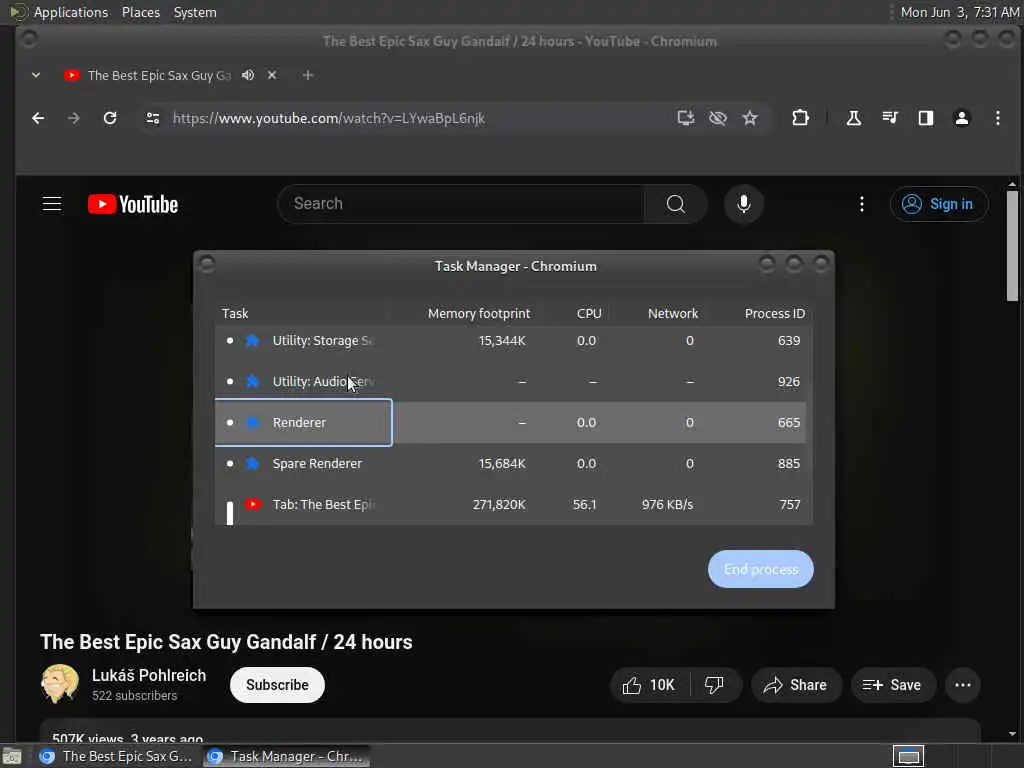Select the Renderer task row

pos(510,423)
